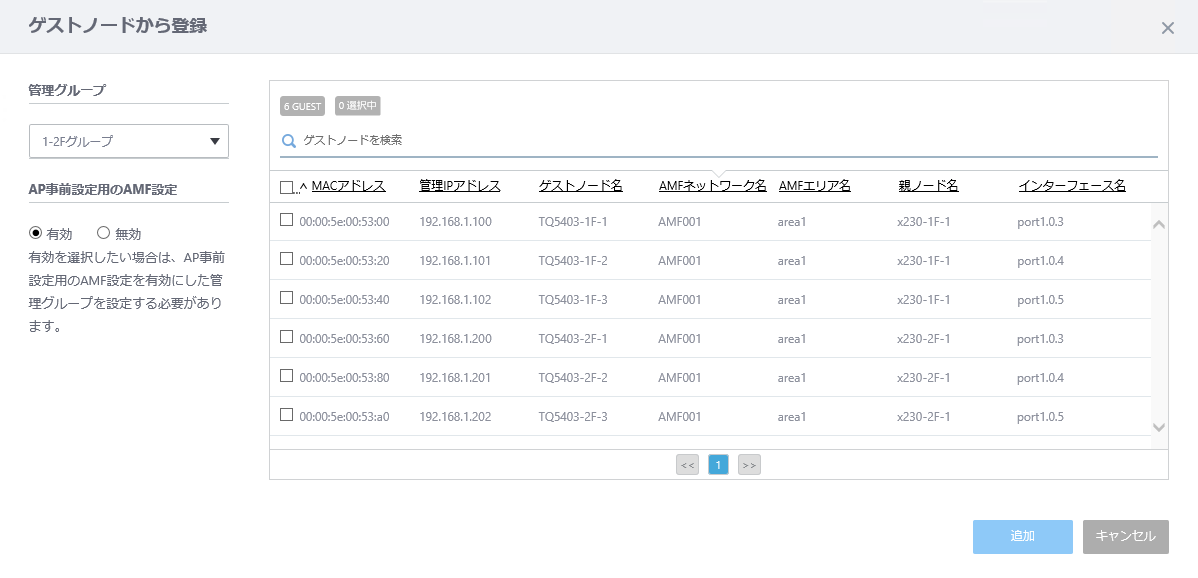This screenshot has height=578, width=1198.
Task: Click the 追加 button
Action: (x=1022, y=537)
